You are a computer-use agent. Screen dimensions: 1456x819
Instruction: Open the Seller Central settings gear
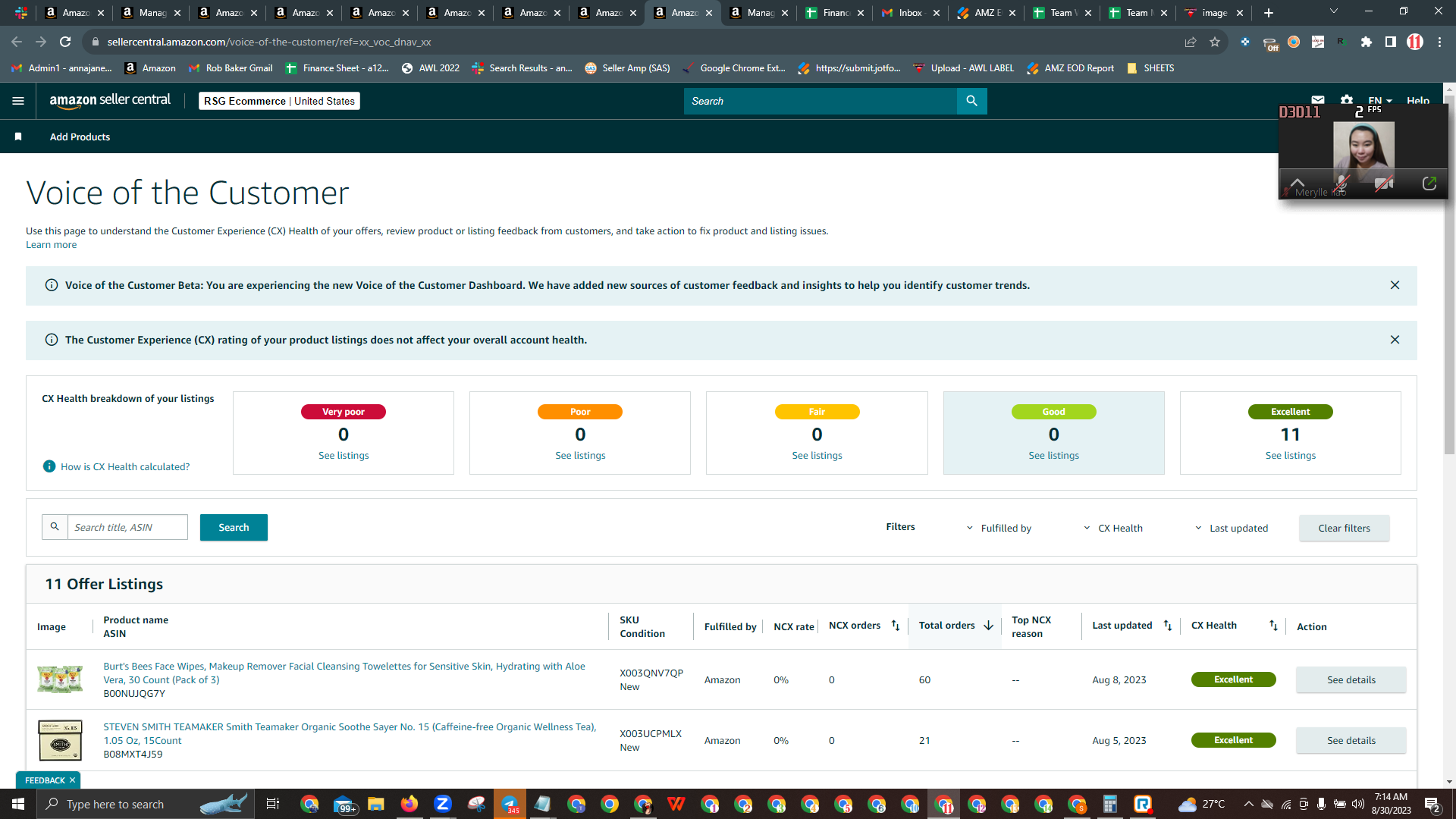pos(1347,100)
